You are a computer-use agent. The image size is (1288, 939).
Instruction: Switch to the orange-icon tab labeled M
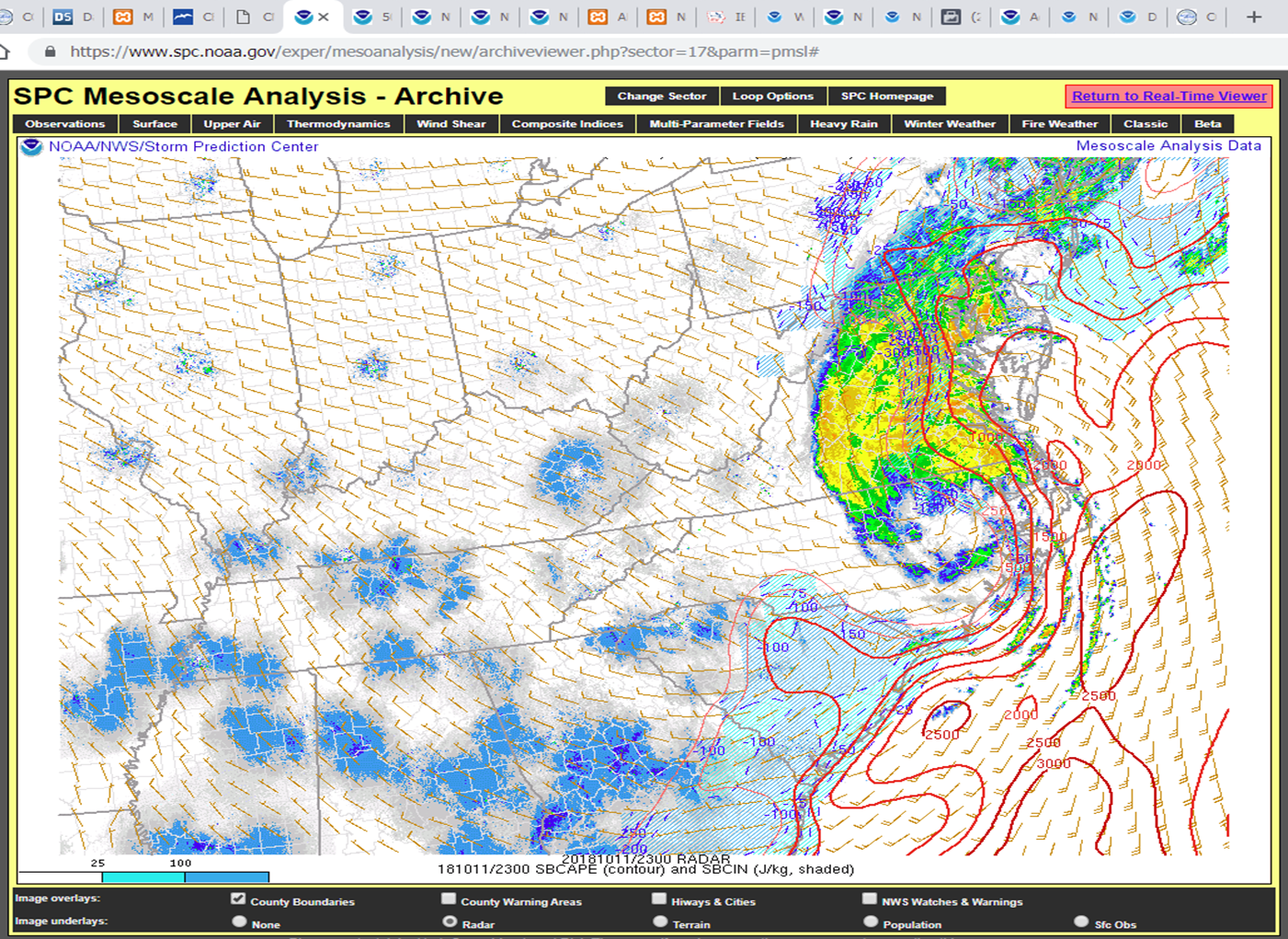click(133, 17)
